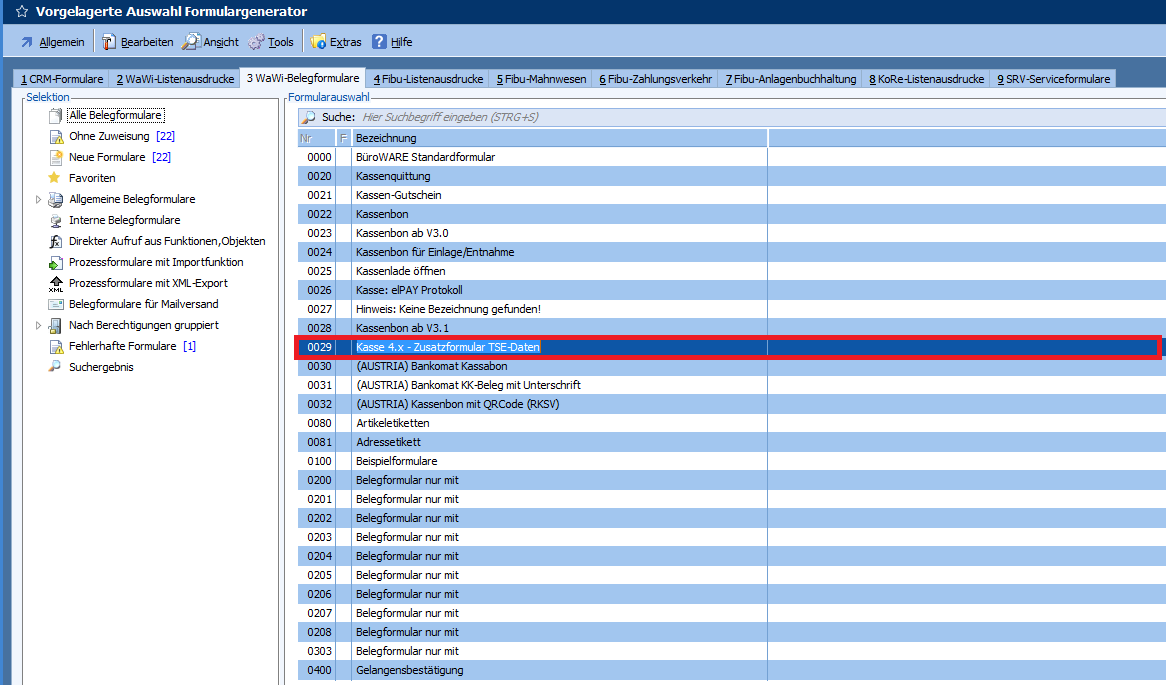The height and width of the screenshot is (685, 1166).
Task: Click the star icon in title bar
Action: [x=21, y=12]
